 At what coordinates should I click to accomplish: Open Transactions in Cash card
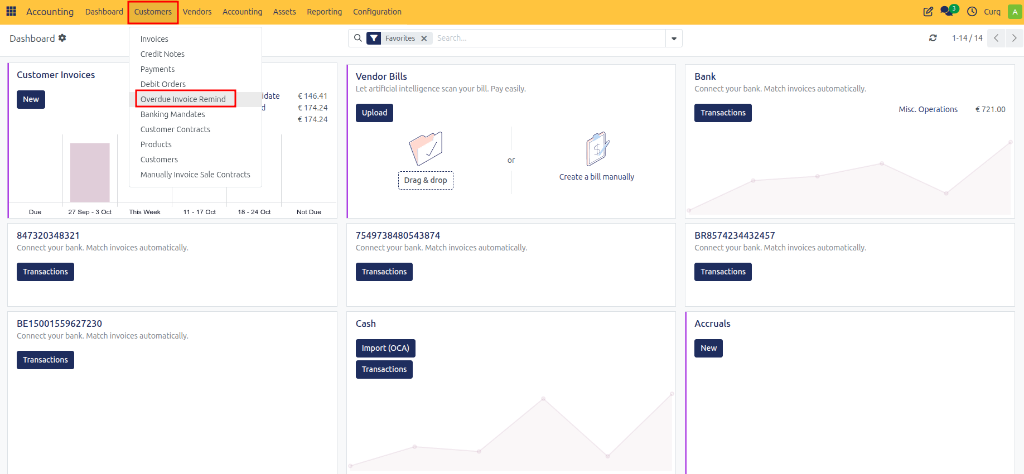pos(384,370)
